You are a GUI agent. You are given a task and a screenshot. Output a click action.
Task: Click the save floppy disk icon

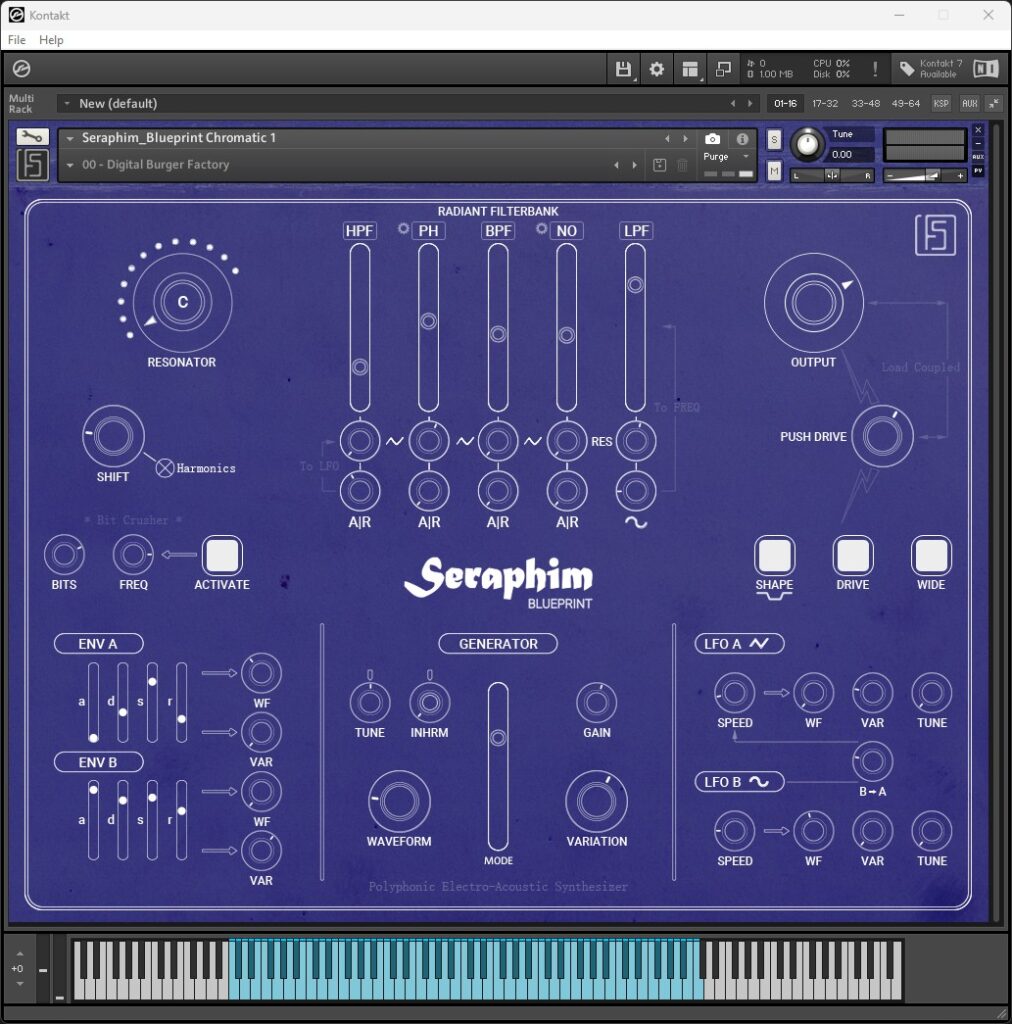click(623, 69)
